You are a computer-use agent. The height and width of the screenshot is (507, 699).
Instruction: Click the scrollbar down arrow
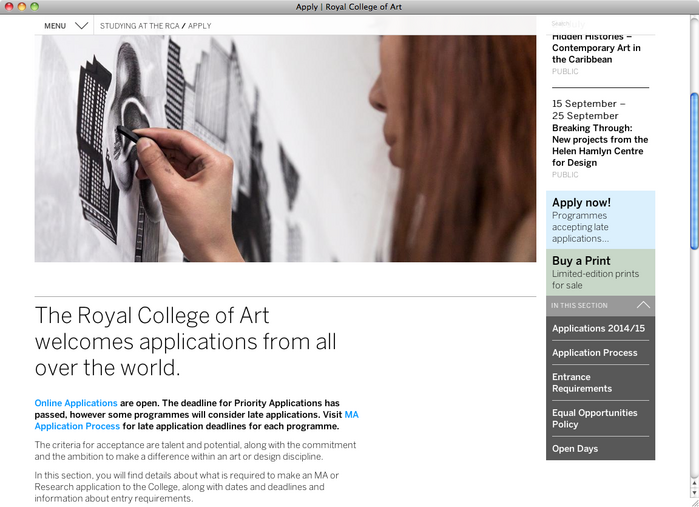695,492
